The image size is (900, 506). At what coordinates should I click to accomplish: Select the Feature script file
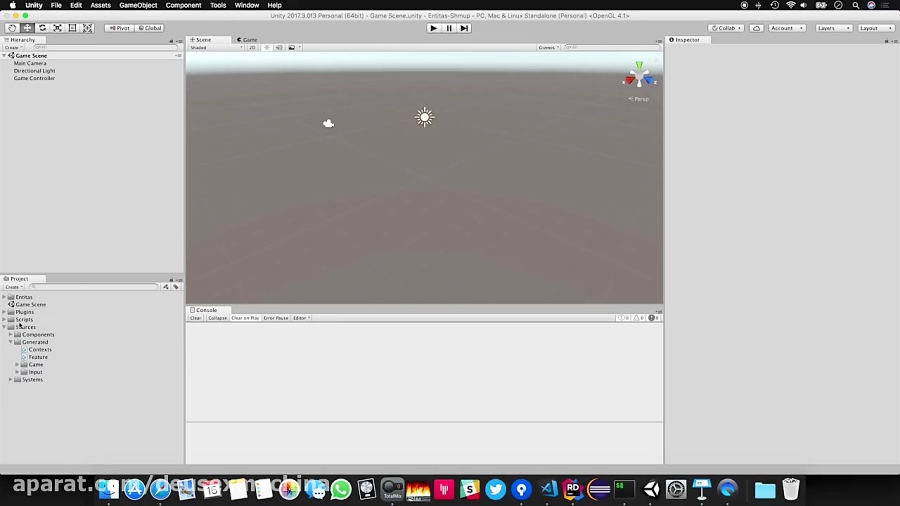pyautogui.click(x=38, y=357)
